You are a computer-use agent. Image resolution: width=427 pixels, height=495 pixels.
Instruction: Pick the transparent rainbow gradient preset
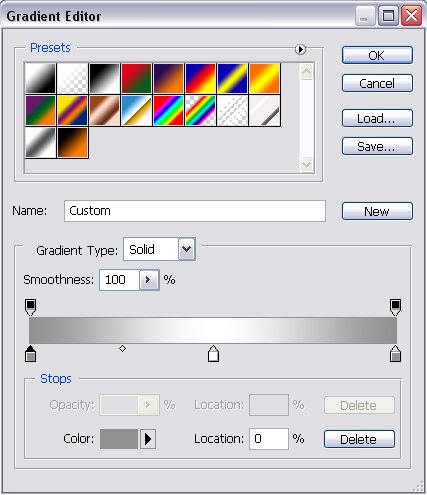click(x=200, y=111)
